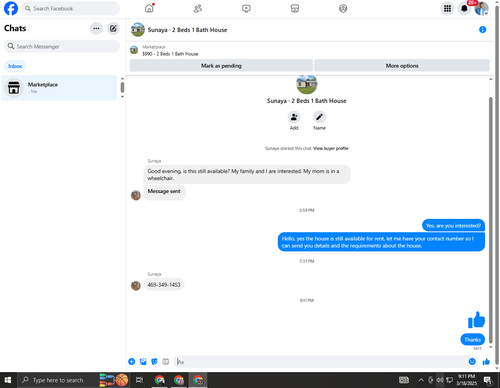
Task: Send a thumbs-up like
Action: point(486,362)
